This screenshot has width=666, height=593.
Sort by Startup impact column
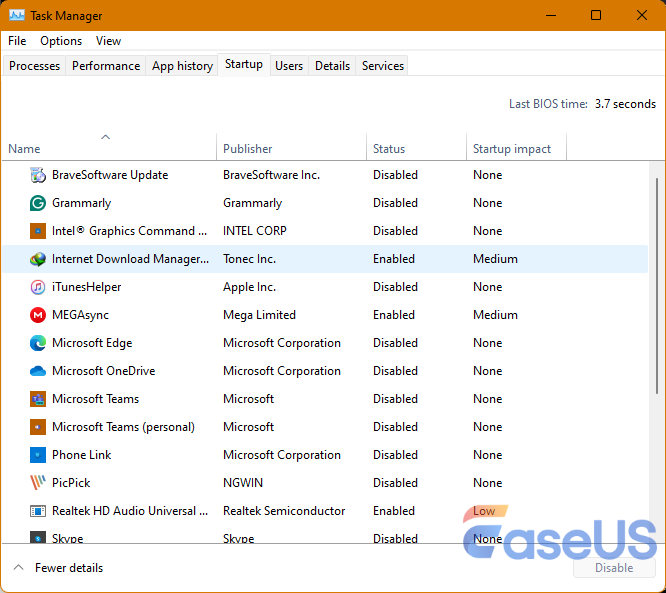(512, 149)
